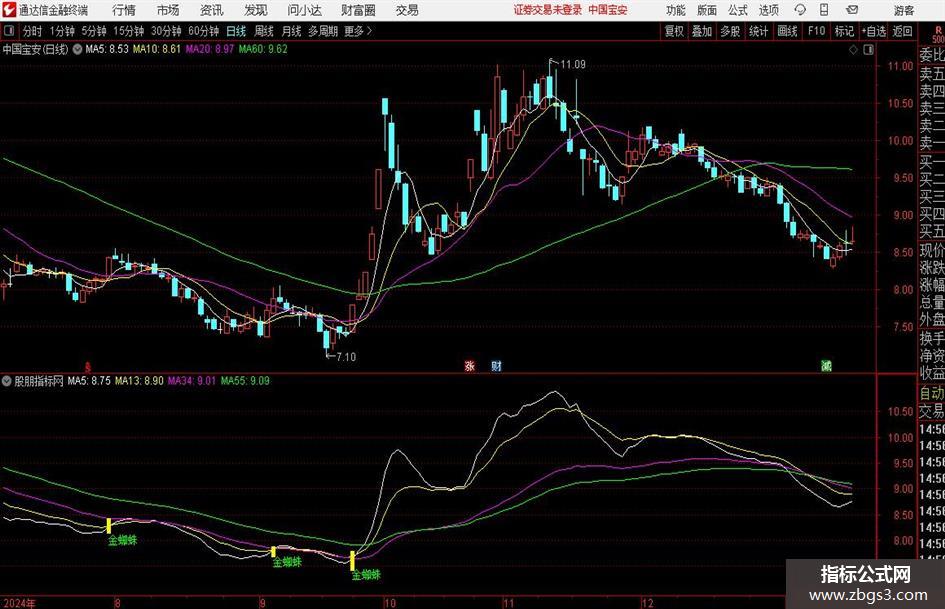
Task: Open the 市场 menu
Action: click(x=168, y=10)
